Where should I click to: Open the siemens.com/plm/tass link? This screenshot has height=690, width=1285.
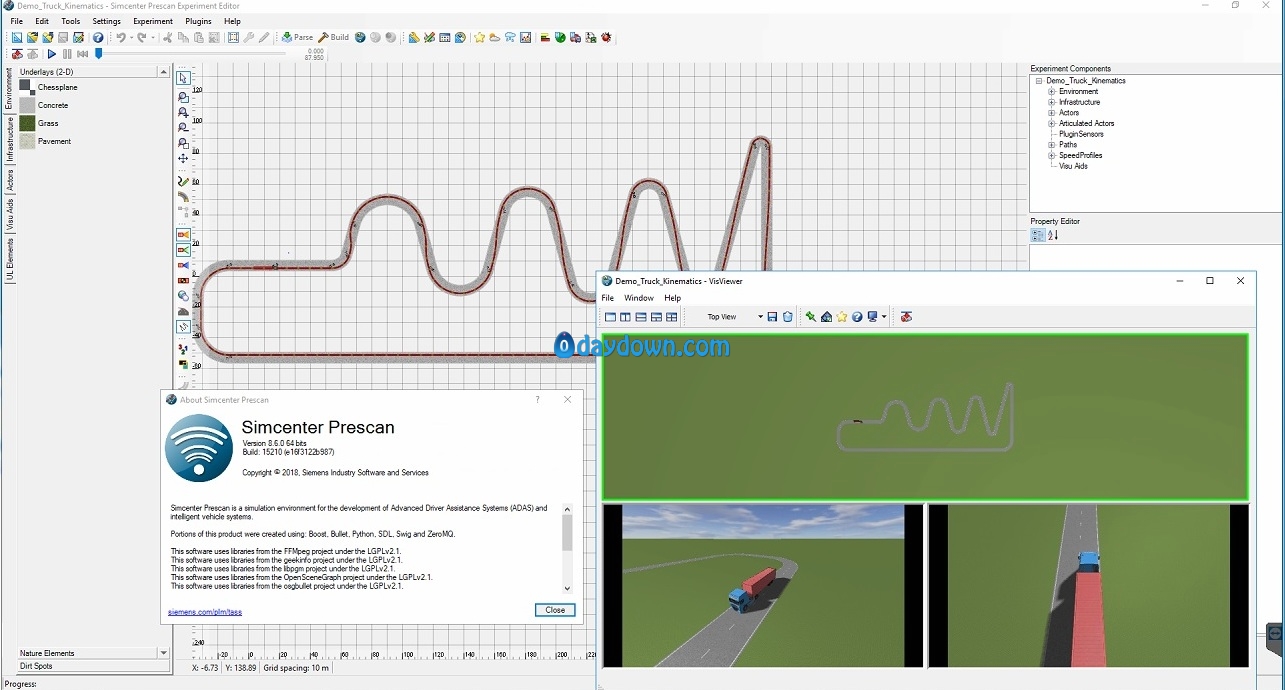point(206,611)
